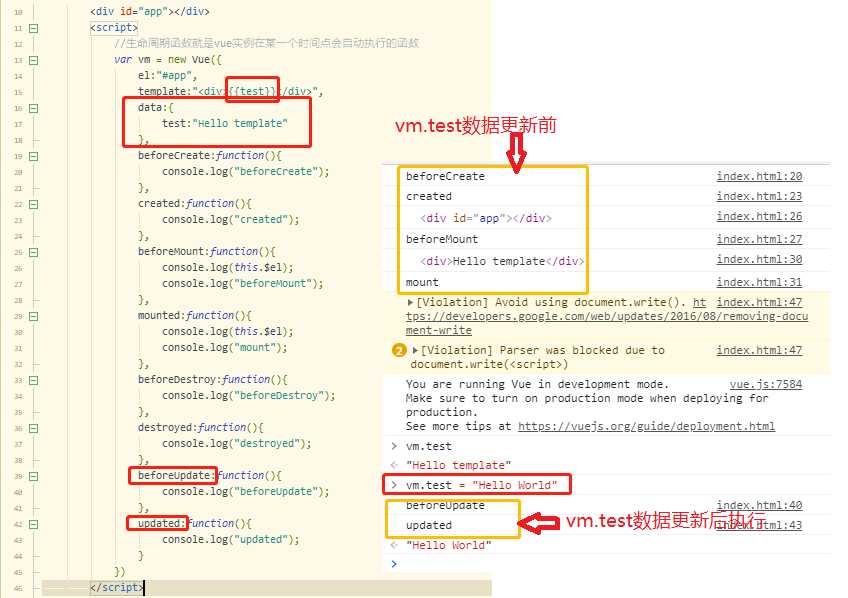
Task: Open the vue.js:7584 source link
Action: [x=766, y=384]
